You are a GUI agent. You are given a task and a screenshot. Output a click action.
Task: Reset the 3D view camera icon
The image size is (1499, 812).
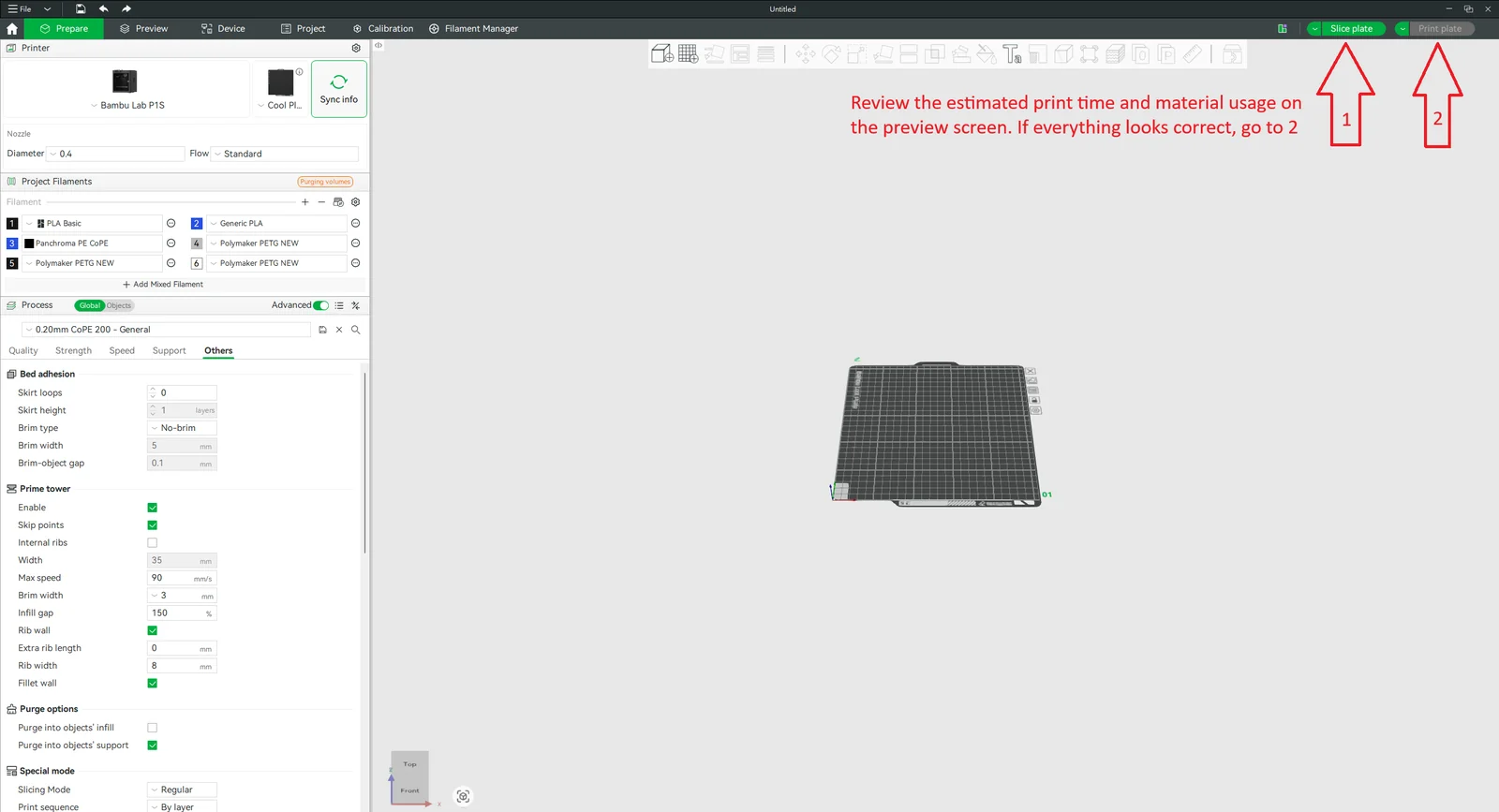pyautogui.click(x=463, y=796)
